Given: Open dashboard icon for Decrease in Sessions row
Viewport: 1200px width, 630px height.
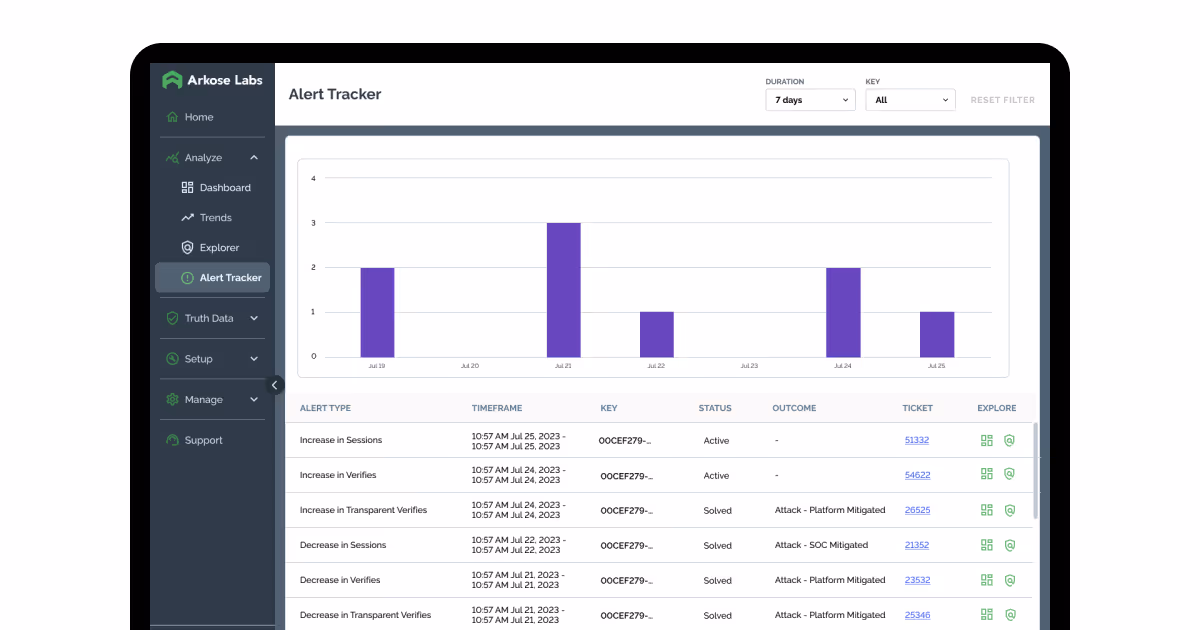Looking at the screenshot, I should coord(987,545).
